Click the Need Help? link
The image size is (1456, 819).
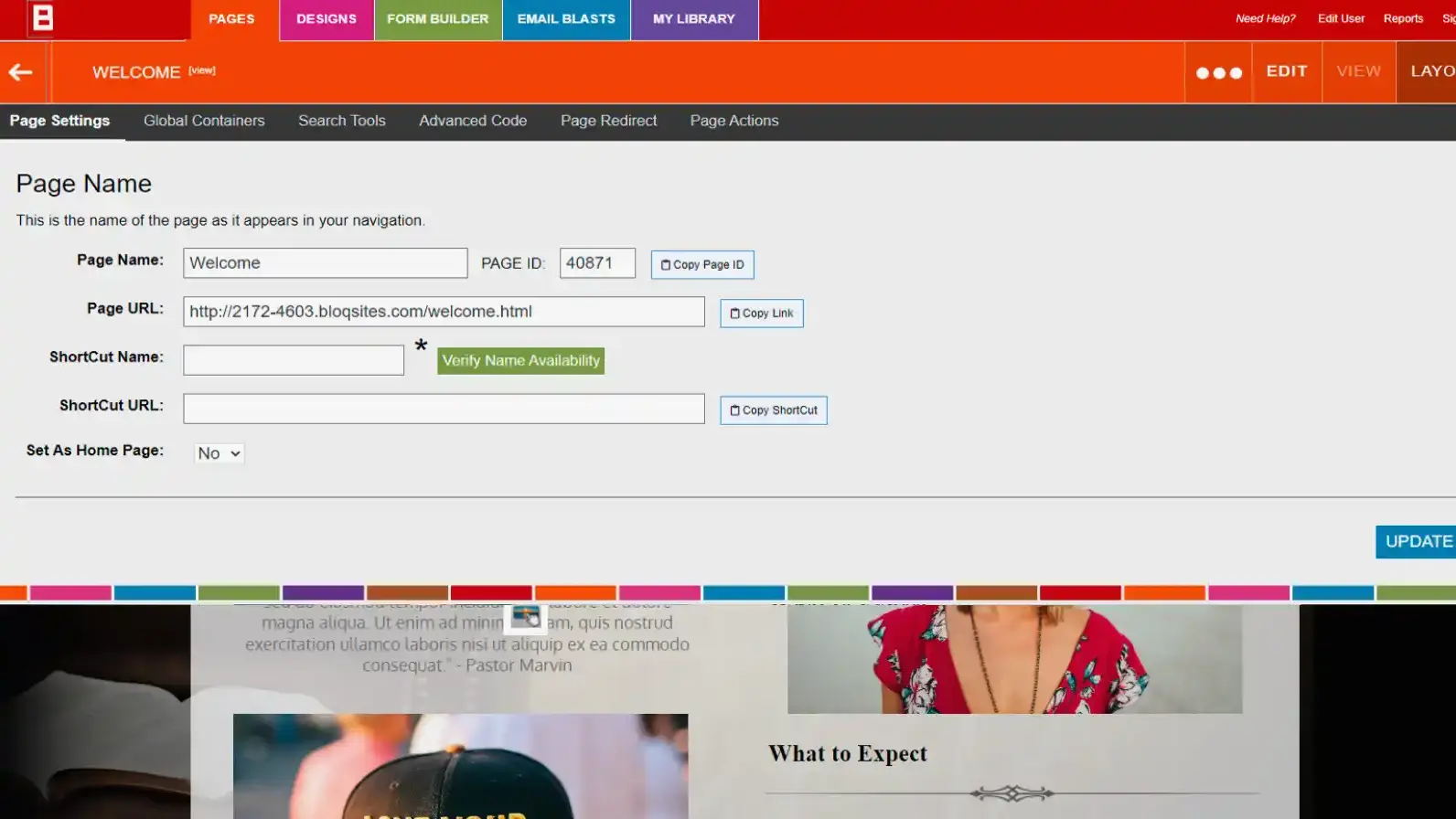point(1265,18)
